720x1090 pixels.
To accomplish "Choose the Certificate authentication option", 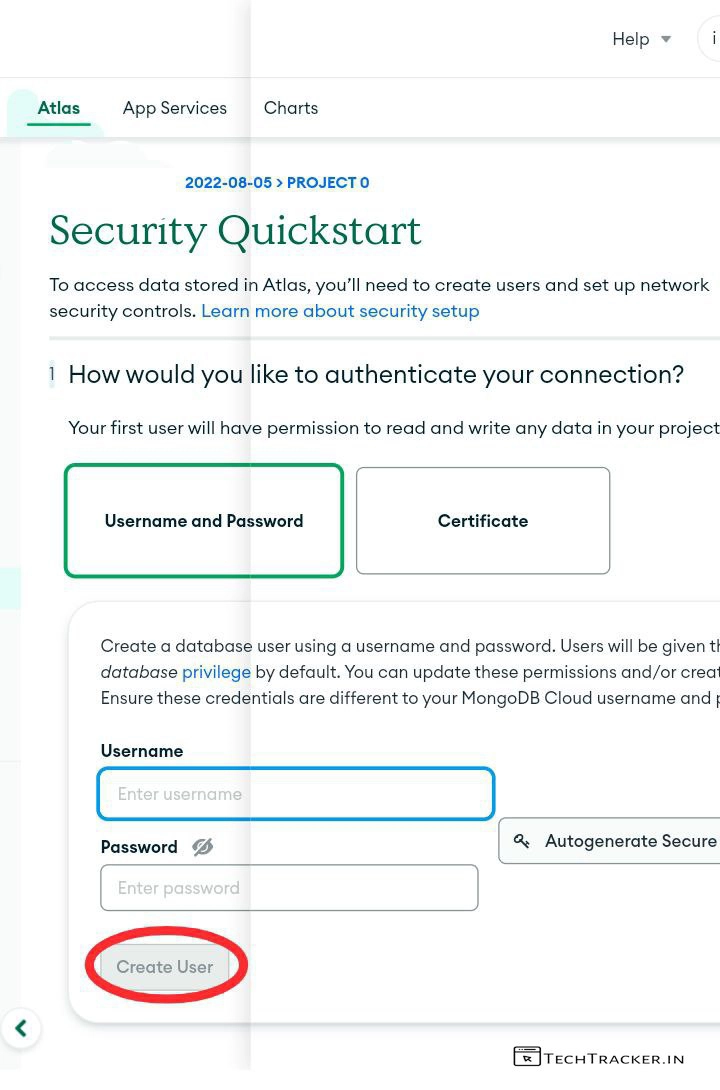I will coord(483,521).
